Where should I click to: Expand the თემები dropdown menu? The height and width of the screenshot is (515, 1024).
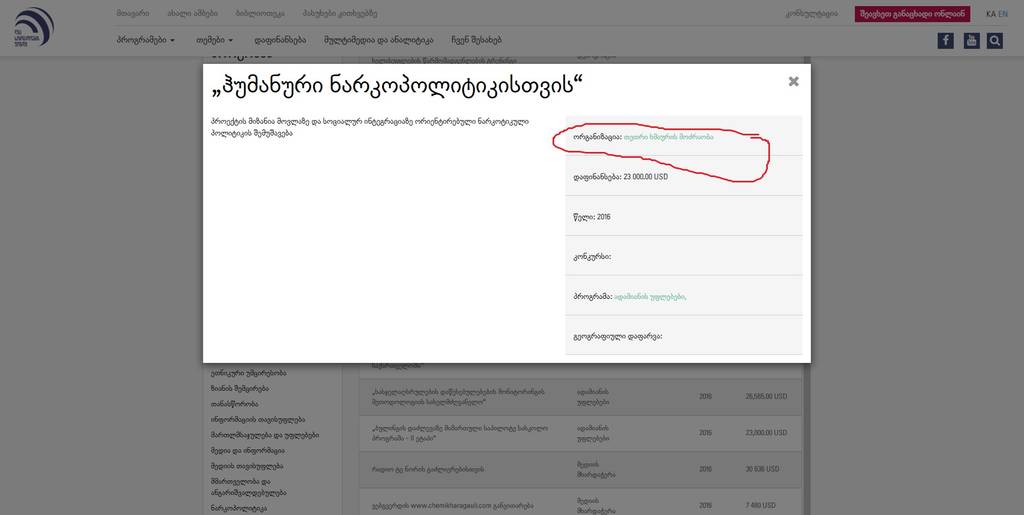click(214, 40)
